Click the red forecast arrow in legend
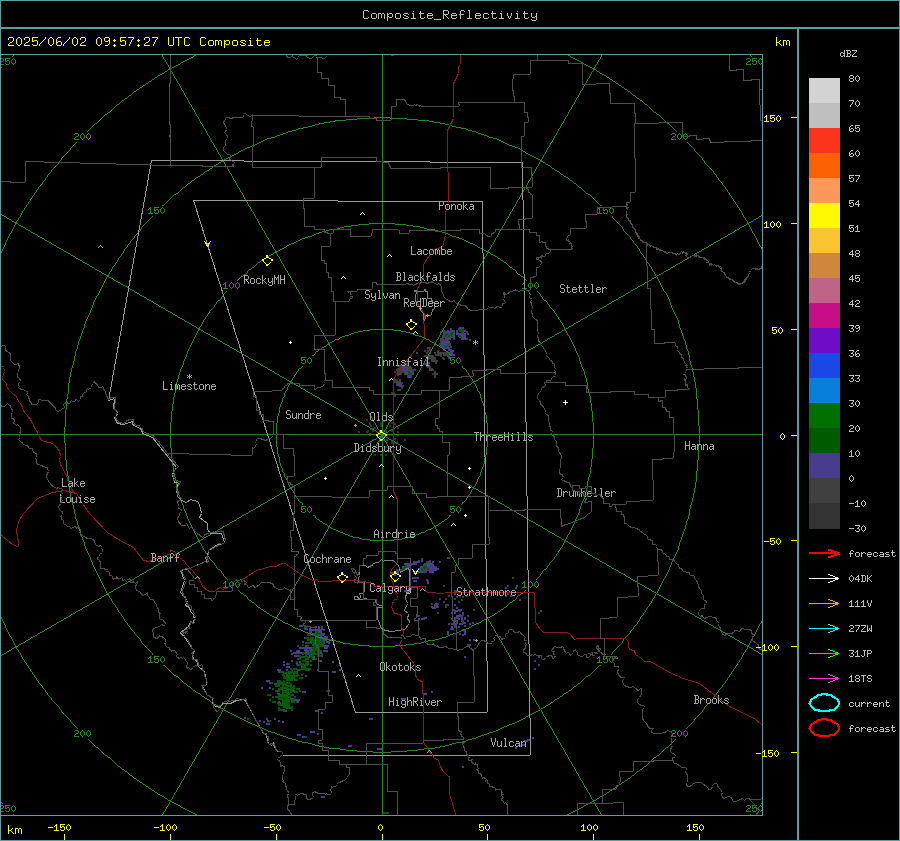The height and width of the screenshot is (841, 900). point(824,553)
